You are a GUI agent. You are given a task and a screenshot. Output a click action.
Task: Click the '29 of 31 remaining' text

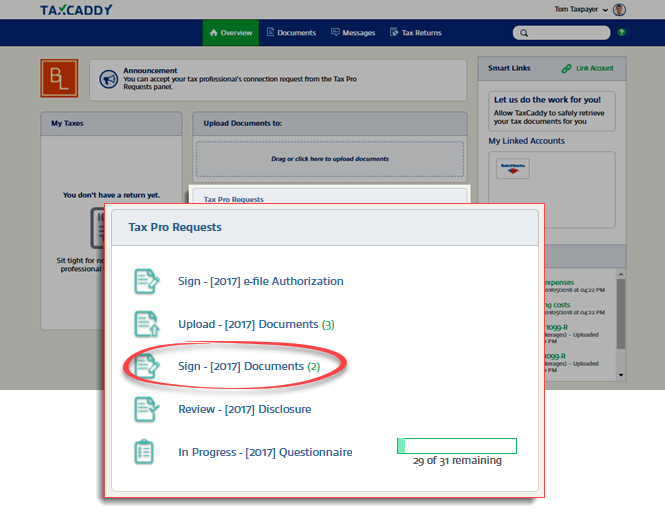(x=457, y=460)
